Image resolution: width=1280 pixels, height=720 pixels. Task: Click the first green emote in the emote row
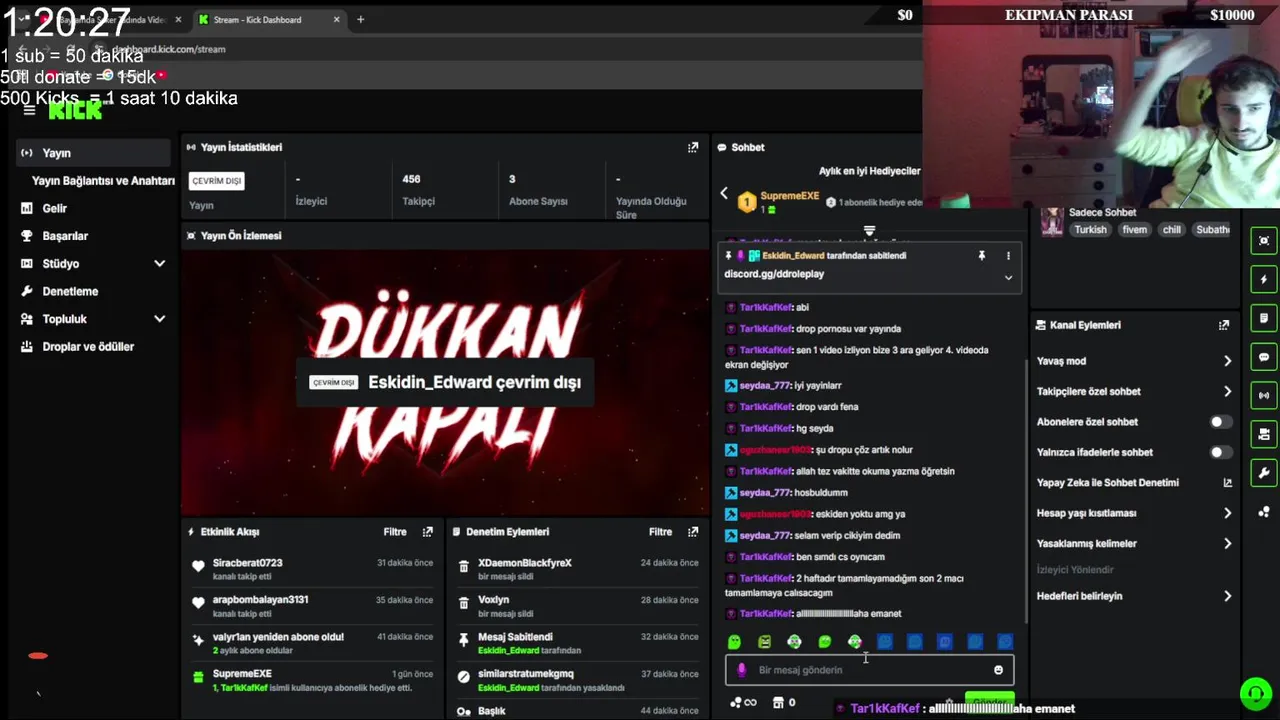coord(734,642)
